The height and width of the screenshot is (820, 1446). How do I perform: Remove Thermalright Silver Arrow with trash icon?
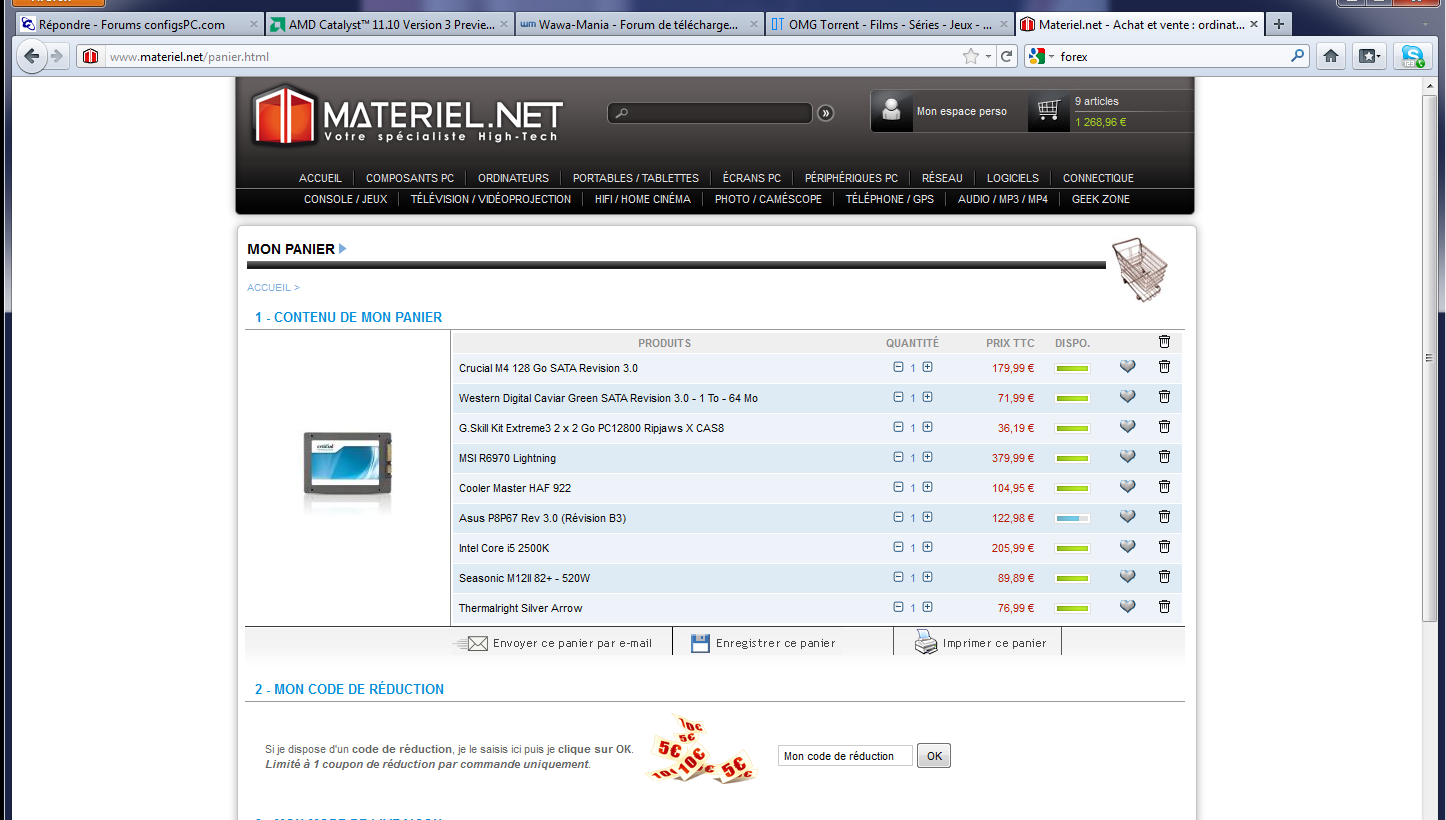(x=1164, y=607)
